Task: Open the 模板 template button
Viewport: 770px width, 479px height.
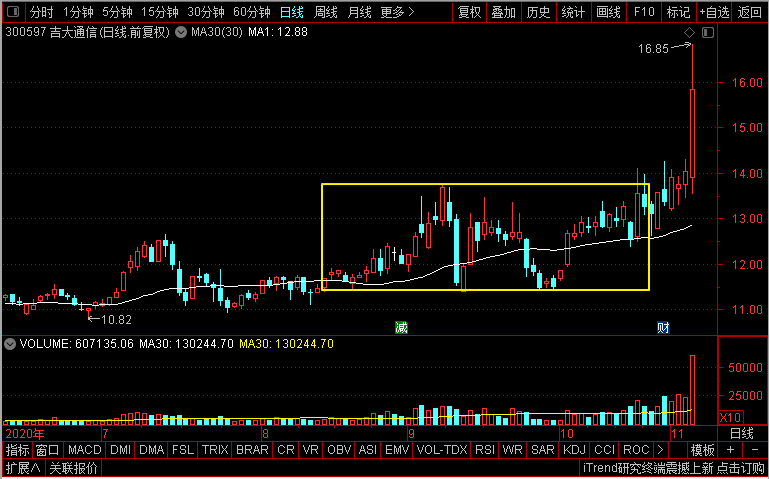Action: click(703, 450)
